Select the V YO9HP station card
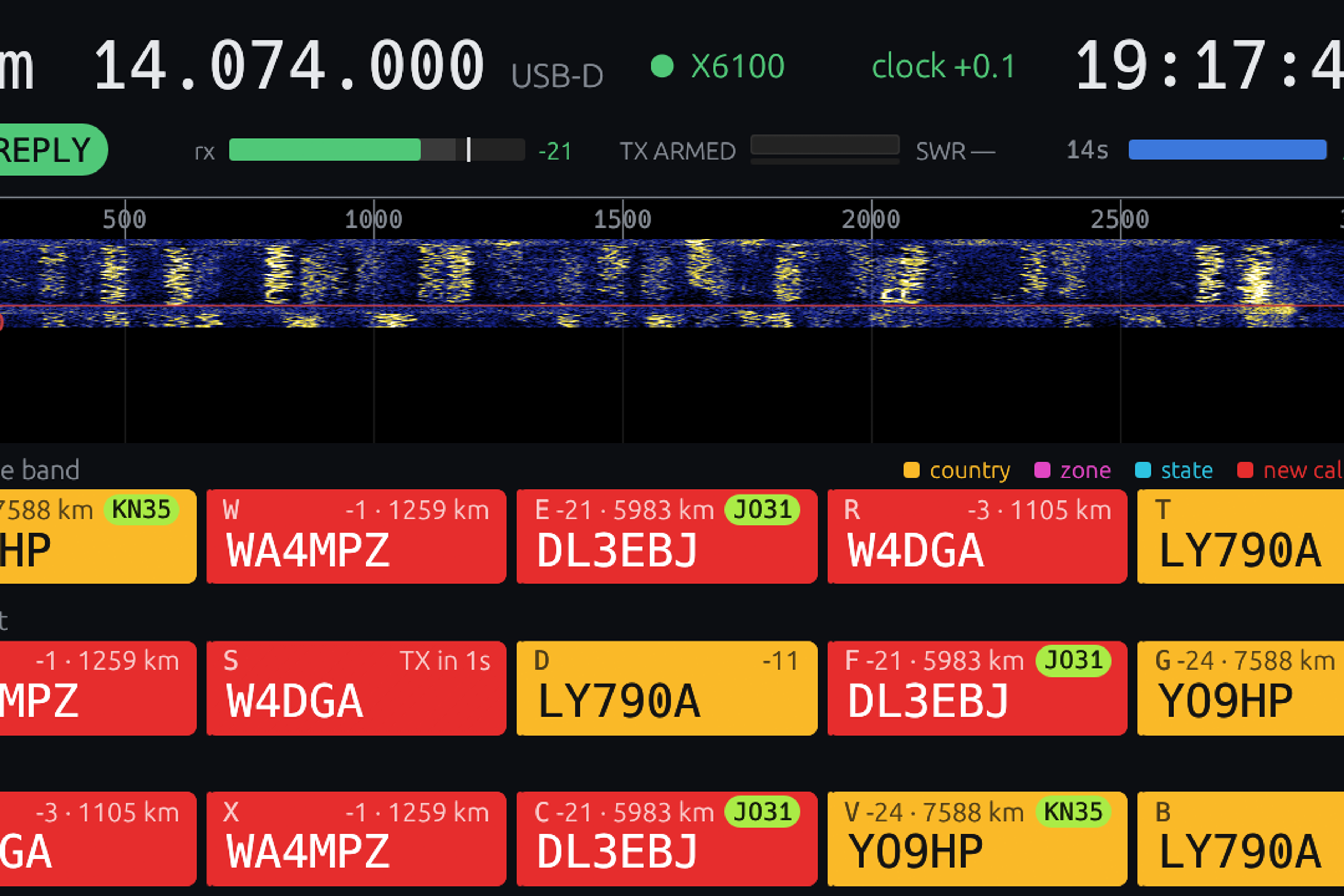Viewport: 1344px width, 896px height. (977, 839)
